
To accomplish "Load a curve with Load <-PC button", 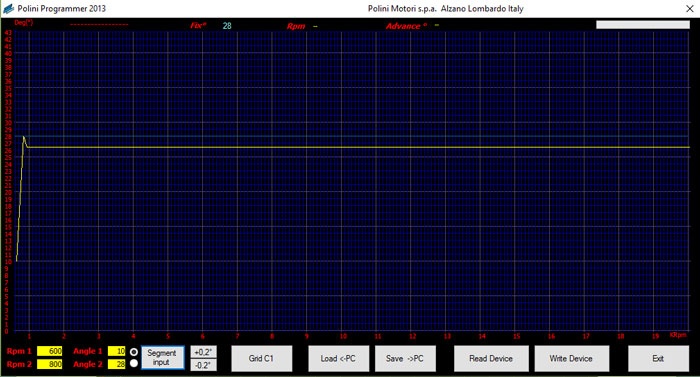I will click(x=338, y=358).
